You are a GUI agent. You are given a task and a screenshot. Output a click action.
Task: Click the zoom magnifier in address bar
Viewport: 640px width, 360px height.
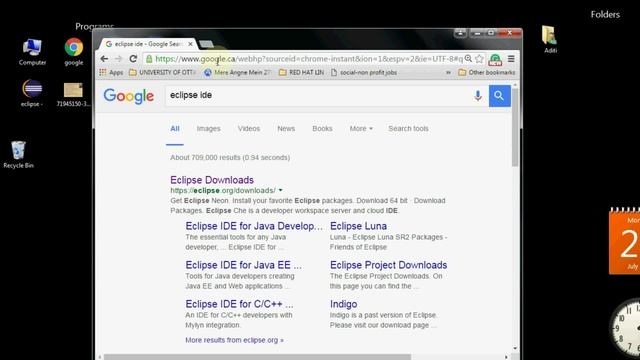pyautogui.click(x=469, y=59)
